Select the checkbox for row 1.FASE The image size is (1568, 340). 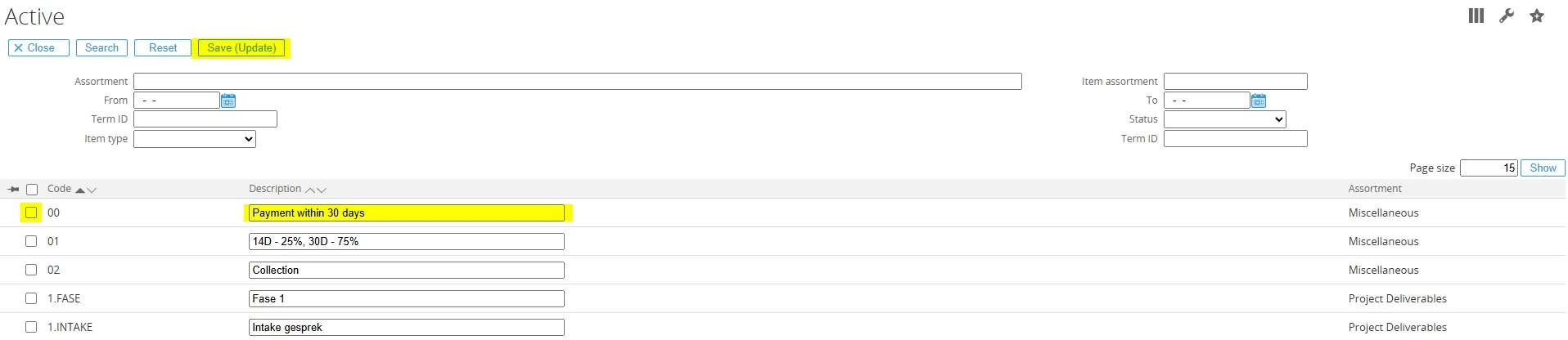tap(31, 298)
